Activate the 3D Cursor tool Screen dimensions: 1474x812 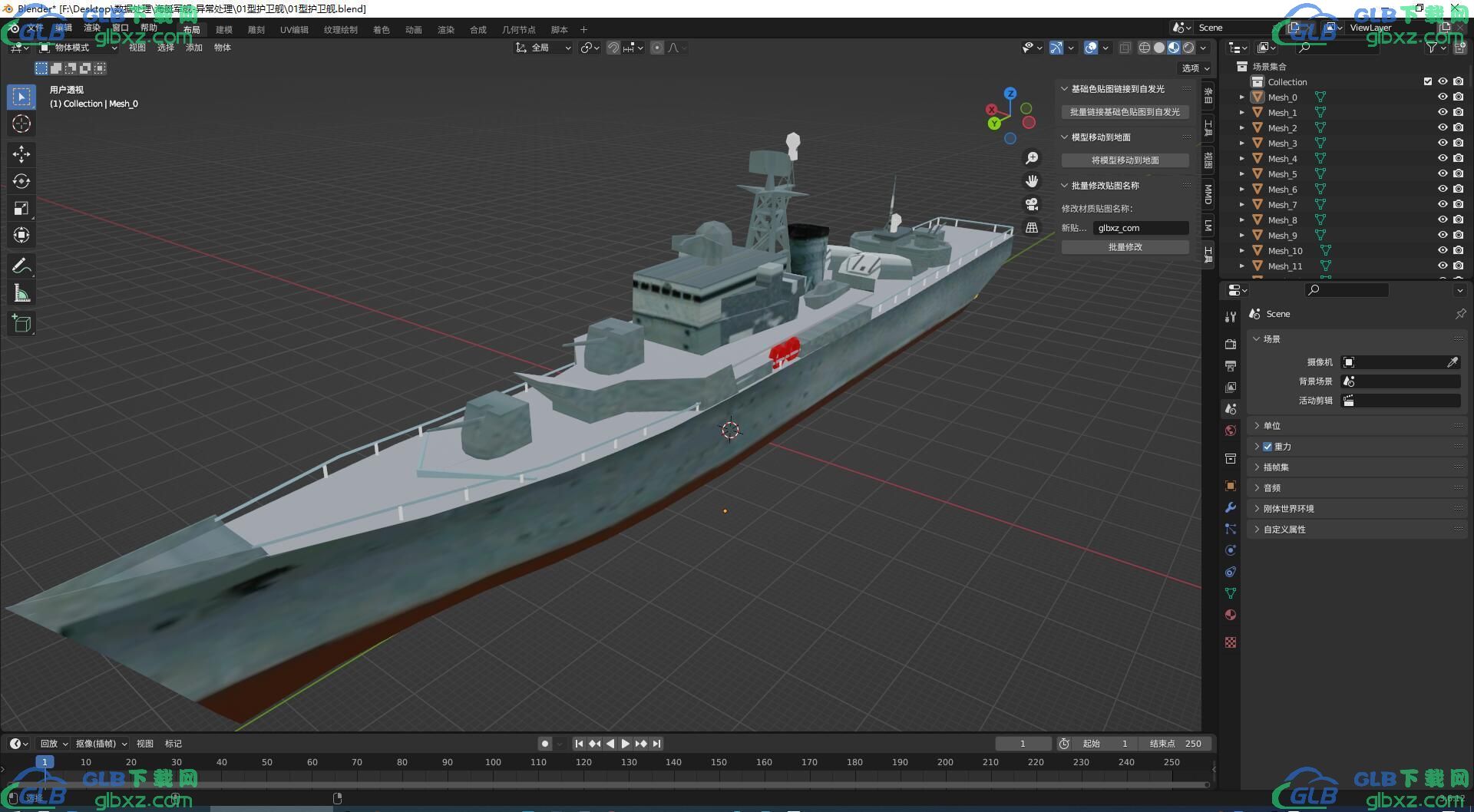coord(21,124)
